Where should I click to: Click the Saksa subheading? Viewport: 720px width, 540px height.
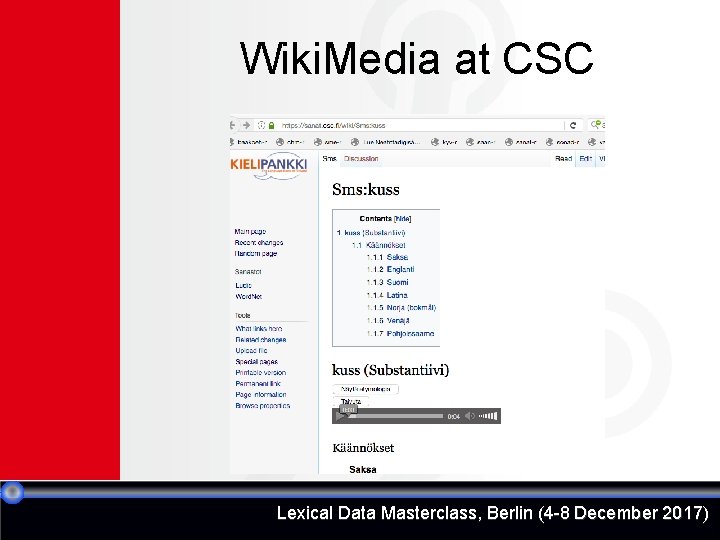[x=362, y=469]
